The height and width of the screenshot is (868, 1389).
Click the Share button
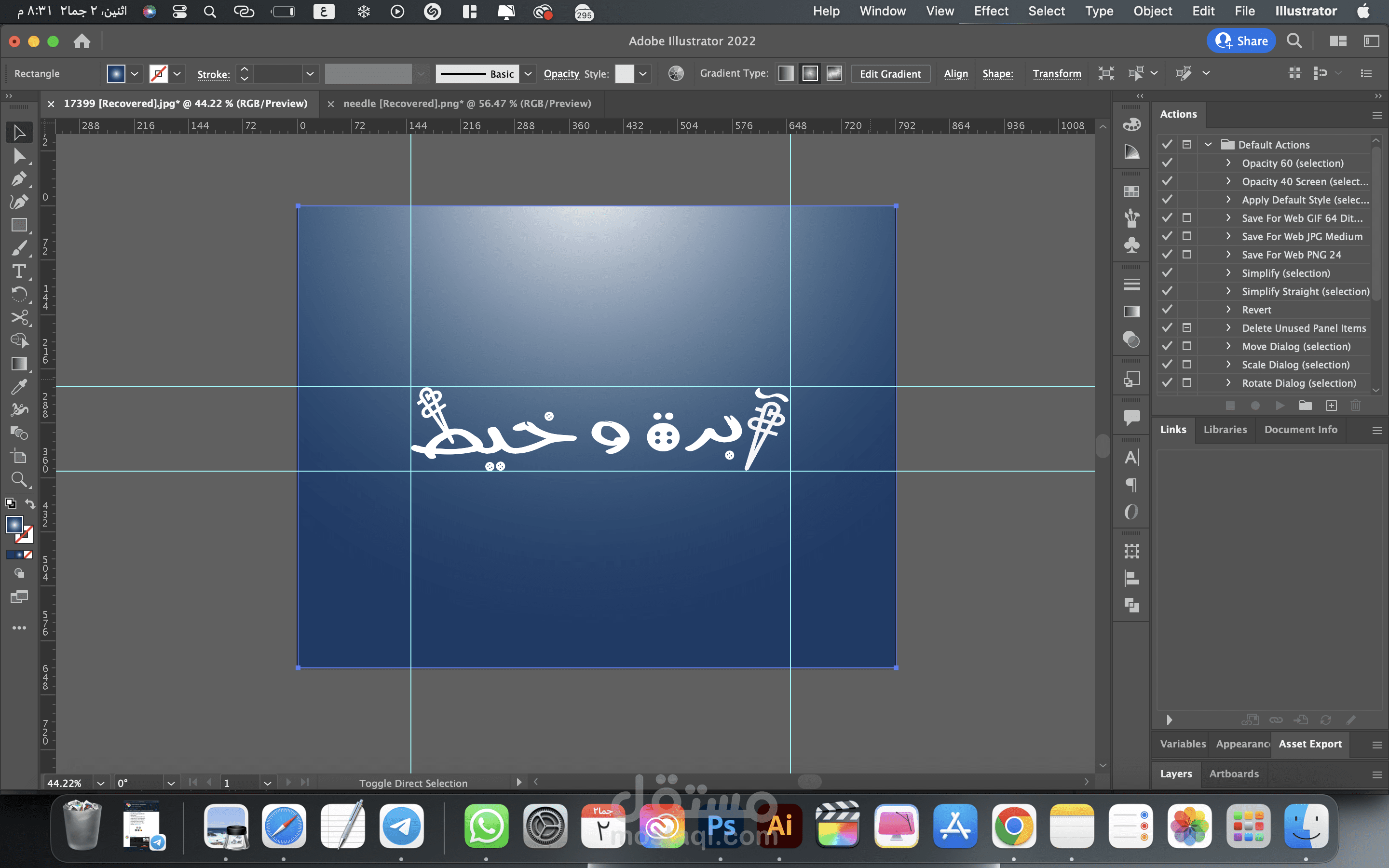1241,41
